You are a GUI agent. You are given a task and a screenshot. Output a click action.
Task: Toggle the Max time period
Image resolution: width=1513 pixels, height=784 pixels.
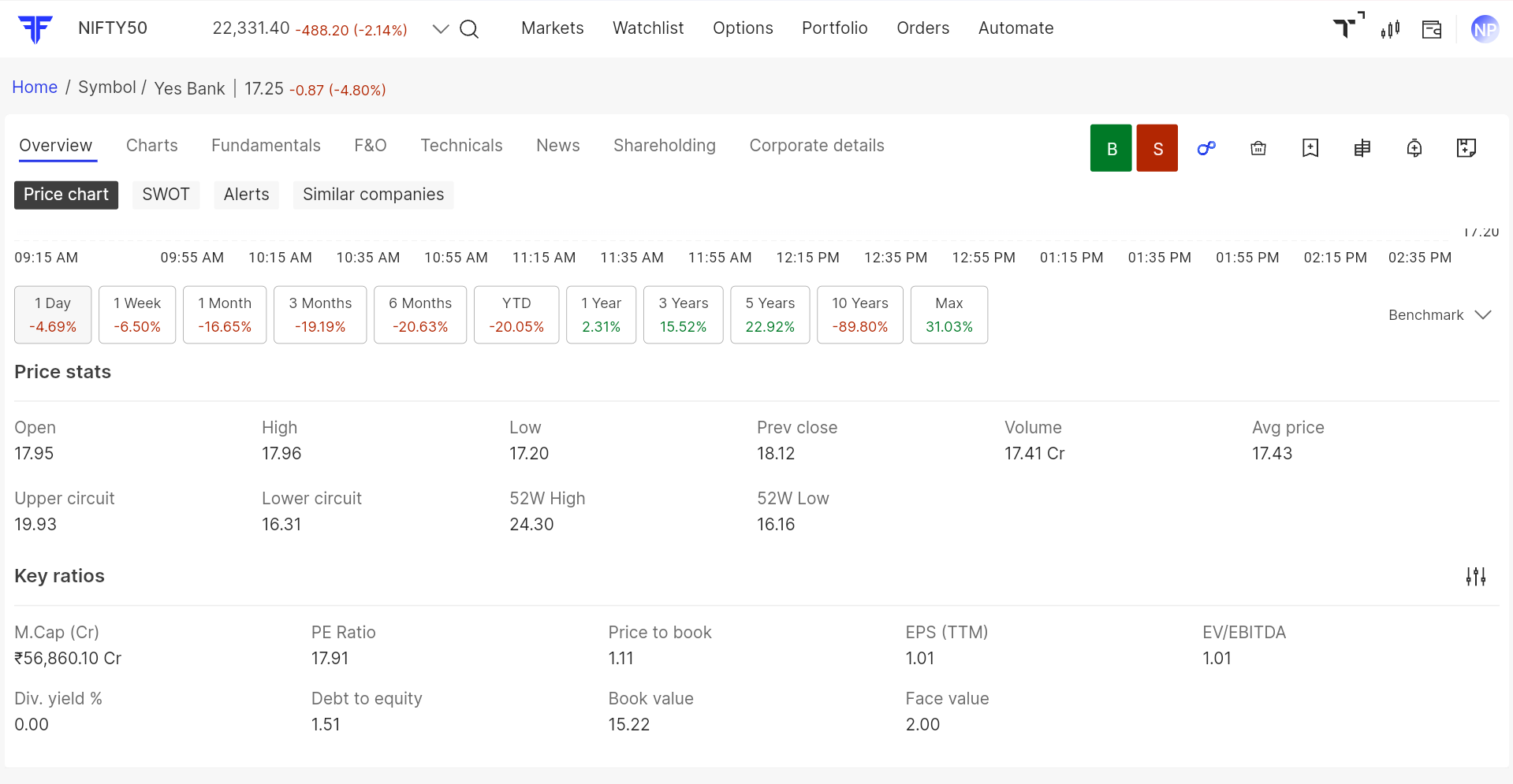[x=948, y=314]
